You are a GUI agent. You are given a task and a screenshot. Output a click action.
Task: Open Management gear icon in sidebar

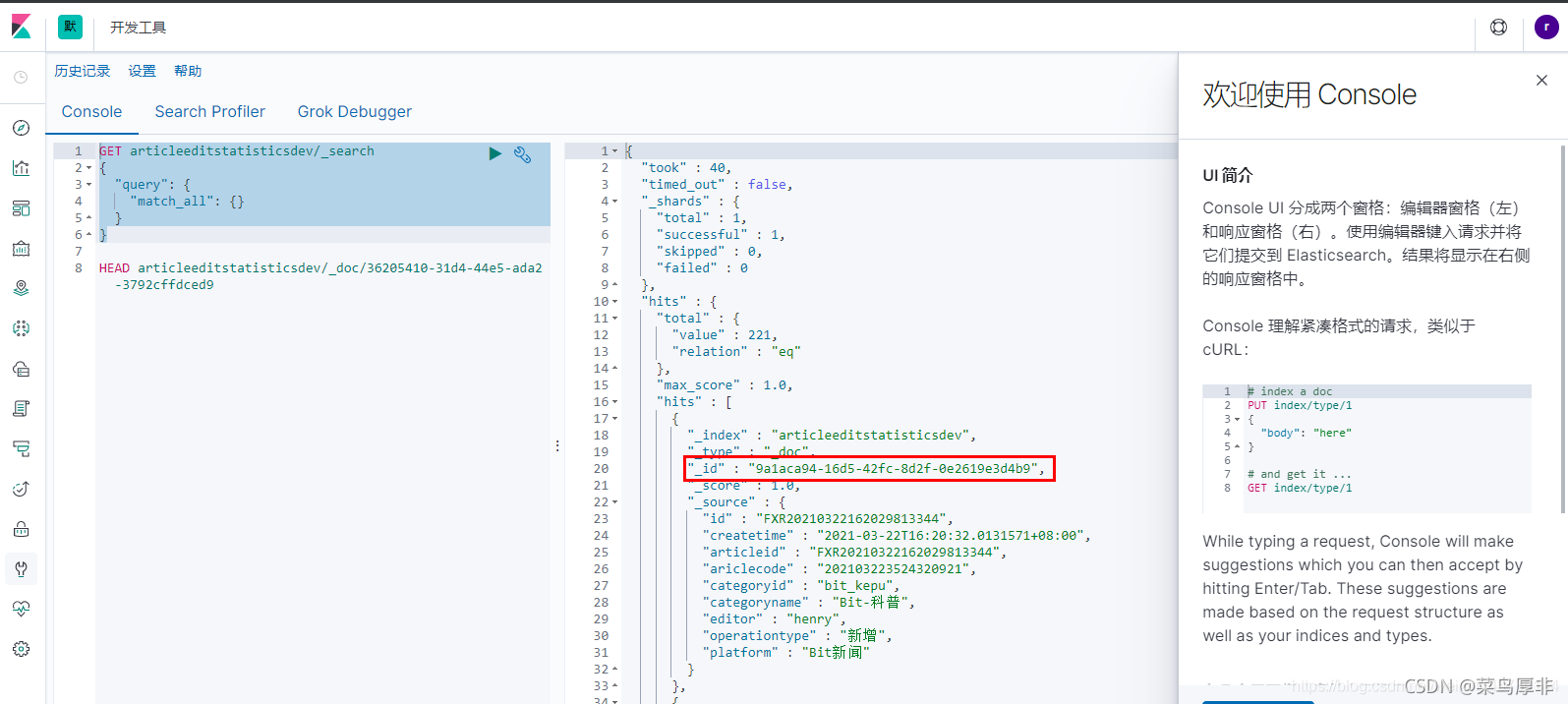[x=21, y=649]
